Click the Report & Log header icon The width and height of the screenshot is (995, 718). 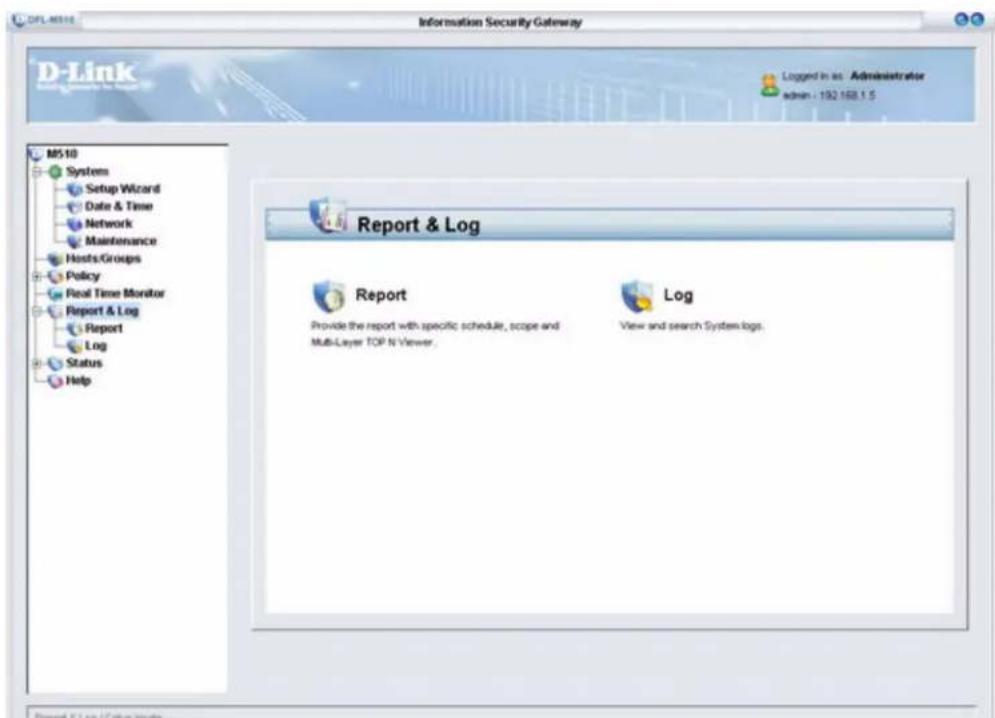tap(328, 216)
